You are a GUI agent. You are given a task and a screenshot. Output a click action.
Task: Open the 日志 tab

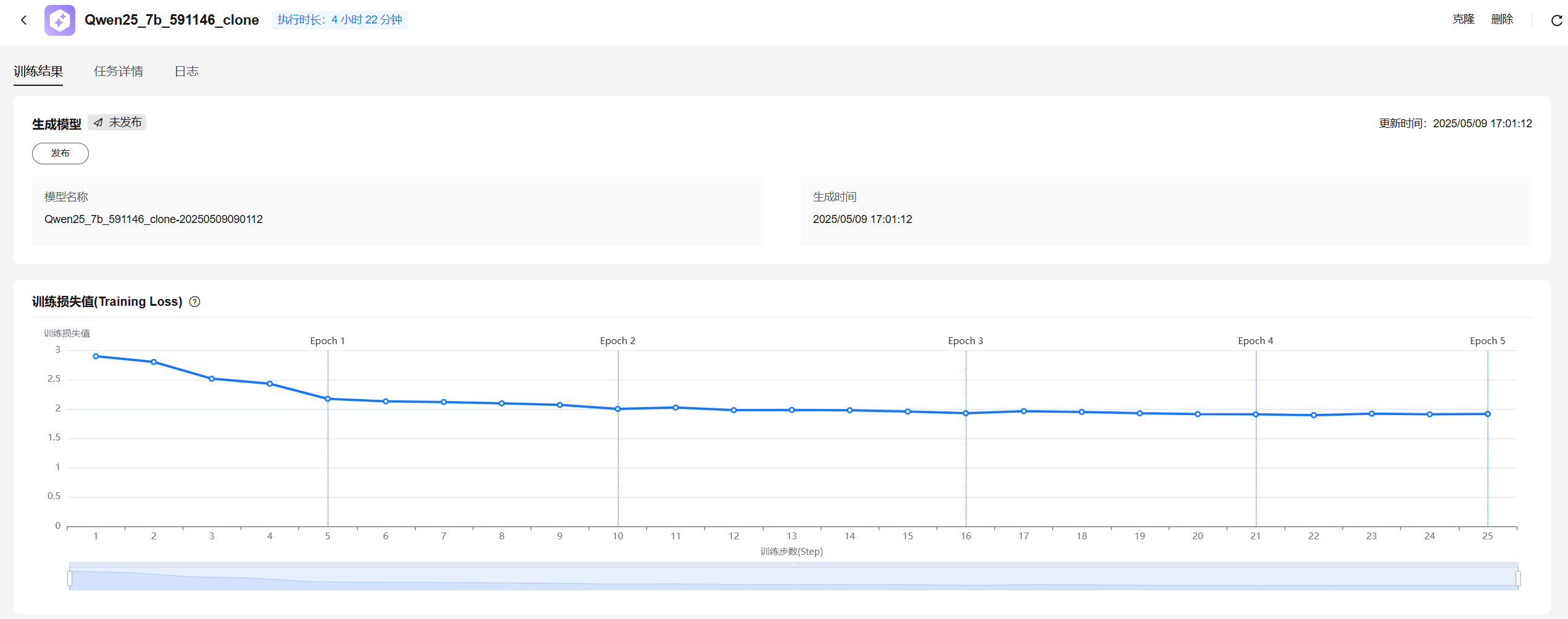click(x=186, y=71)
